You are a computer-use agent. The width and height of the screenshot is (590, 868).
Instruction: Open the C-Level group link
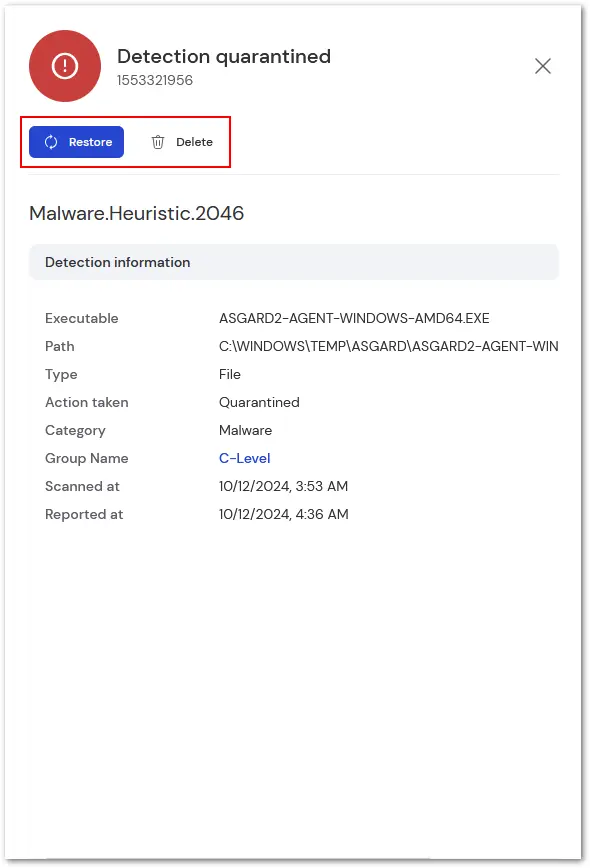(x=245, y=458)
